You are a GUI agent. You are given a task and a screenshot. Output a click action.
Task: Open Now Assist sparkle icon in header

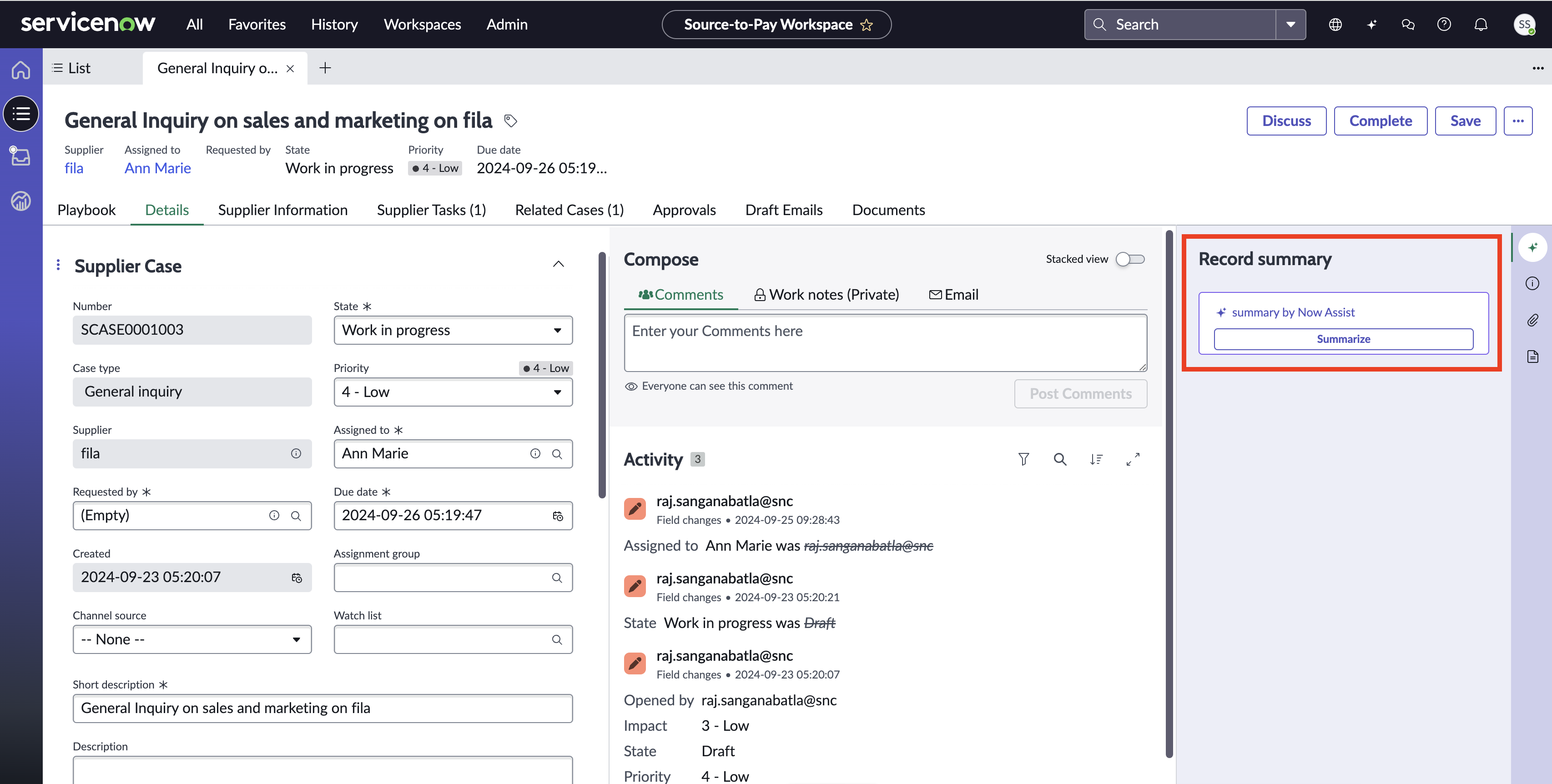point(1372,25)
